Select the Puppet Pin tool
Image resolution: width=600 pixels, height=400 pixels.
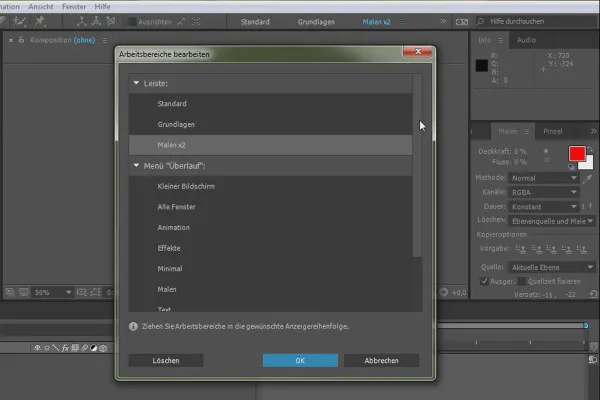click(x=40, y=21)
